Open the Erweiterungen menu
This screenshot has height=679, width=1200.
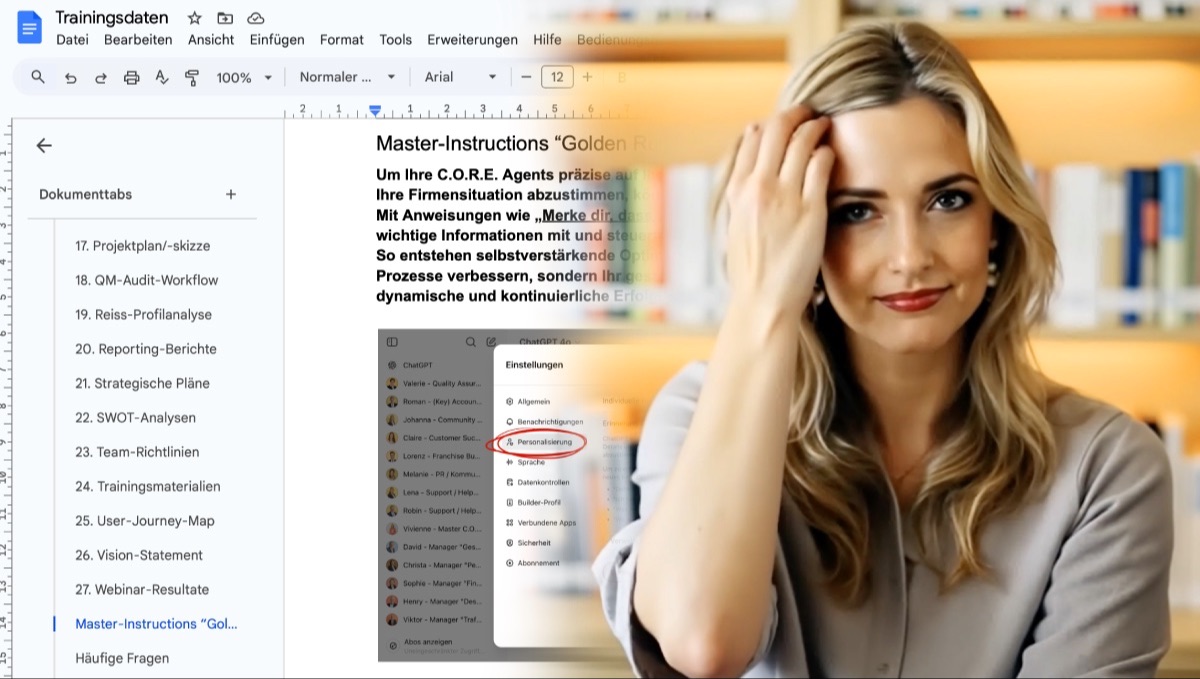473,40
